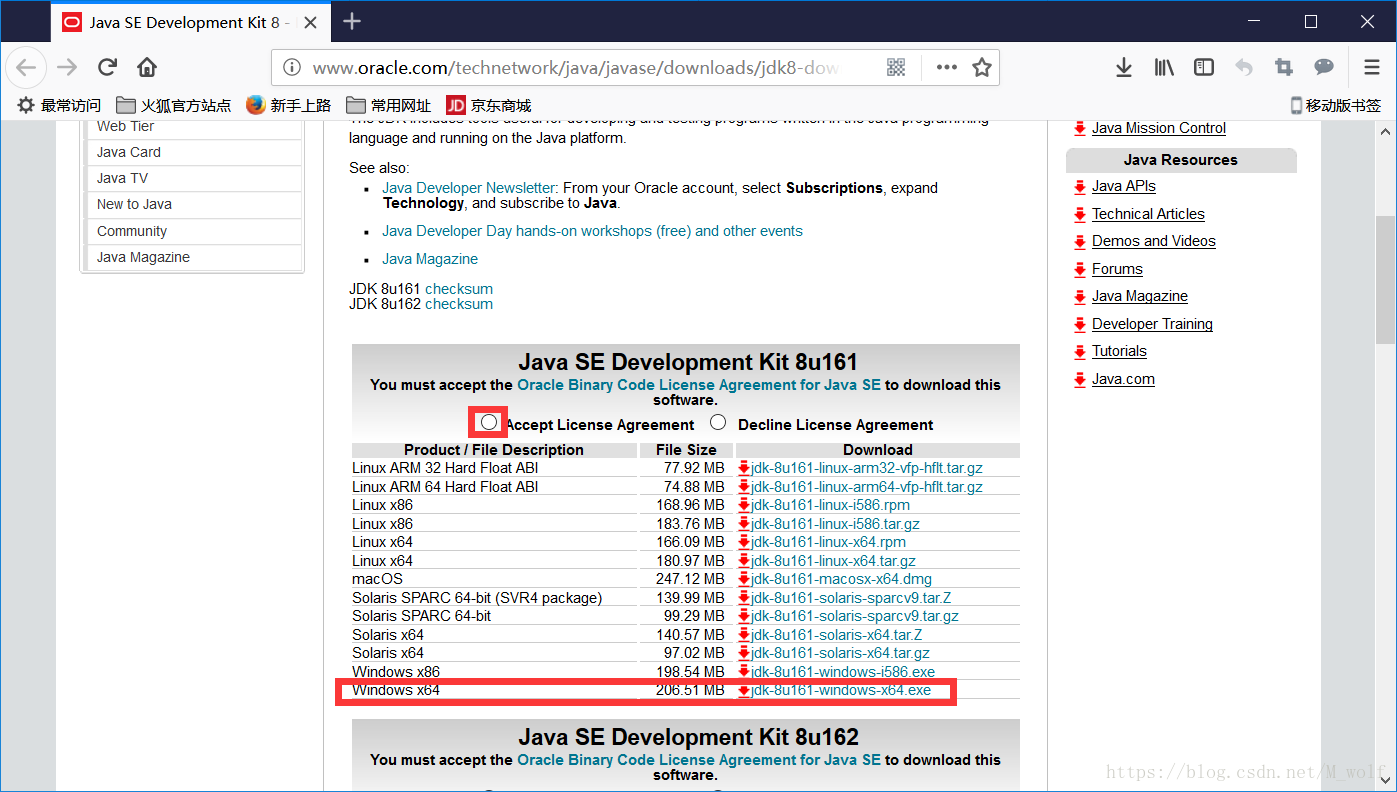Open the 最常访问 bookmark
This screenshot has height=792, width=1397.
(x=59, y=105)
